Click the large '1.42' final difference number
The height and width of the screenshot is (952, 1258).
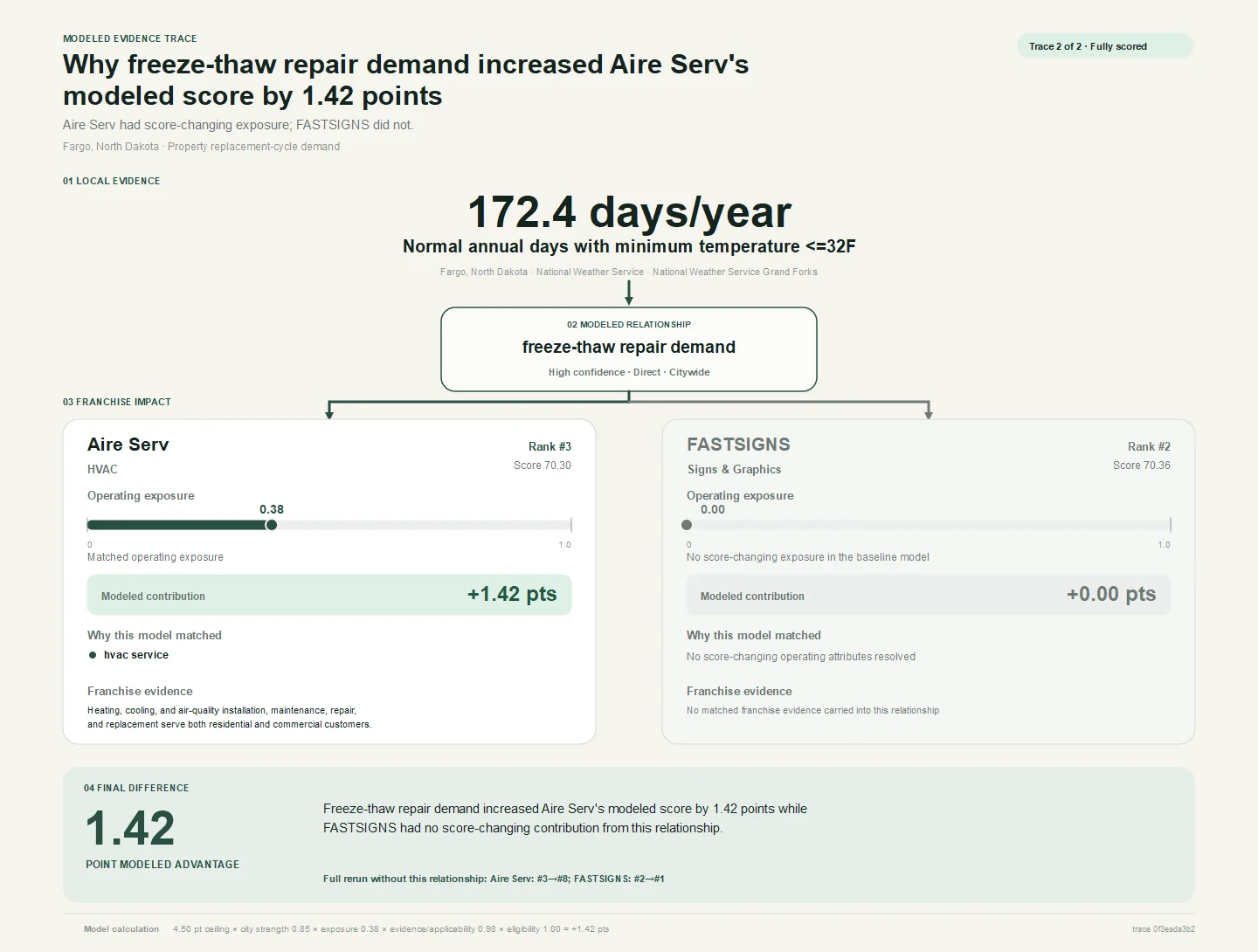[130, 828]
